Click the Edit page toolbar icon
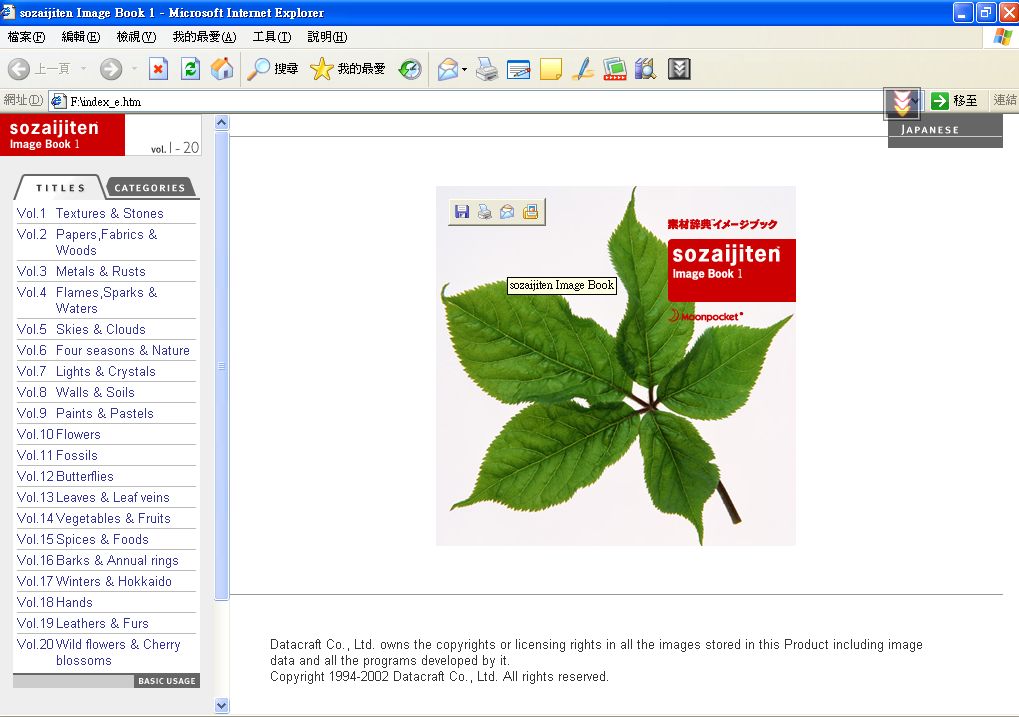The width and height of the screenshot is (1019, 717). coord(519,69)
